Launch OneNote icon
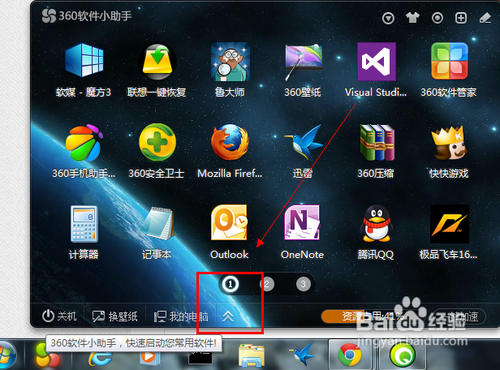 point(302,222)
